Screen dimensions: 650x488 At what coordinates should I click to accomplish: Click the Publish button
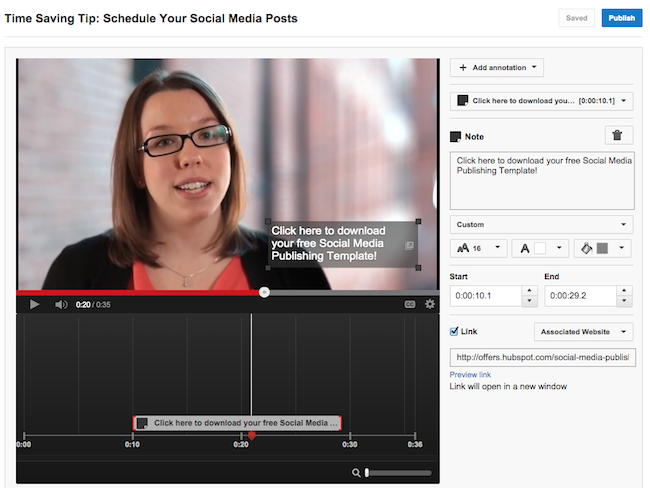[621, 18]
